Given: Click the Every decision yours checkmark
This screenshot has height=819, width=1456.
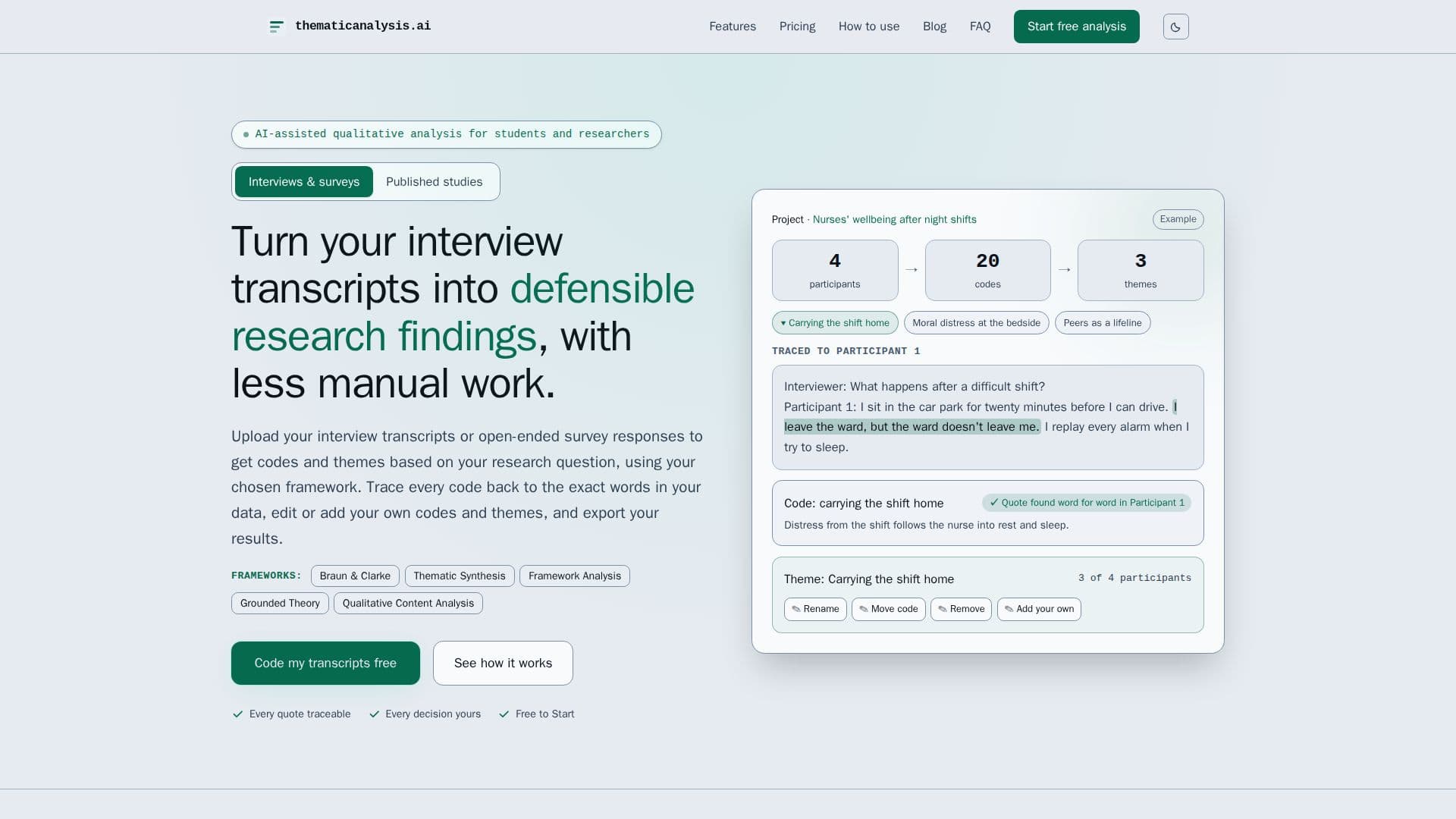Looking at the screenshot, I should [x=374, y=714].
